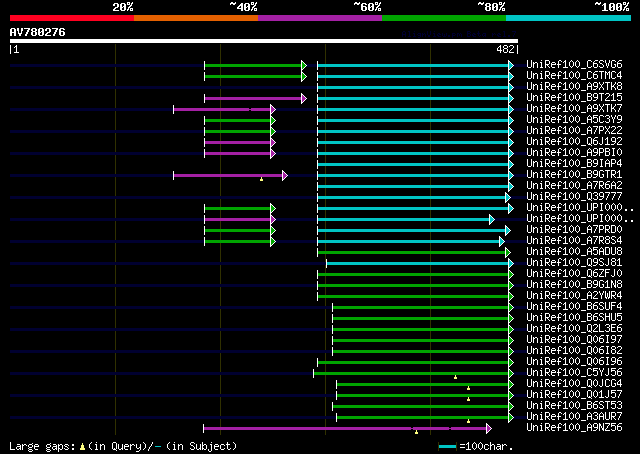Viewport: 640px width, 454px height.
Task: Click the cyan arrowhead ending UniRef100_A7R8S4 alignment
Action: tap(502, 242)
